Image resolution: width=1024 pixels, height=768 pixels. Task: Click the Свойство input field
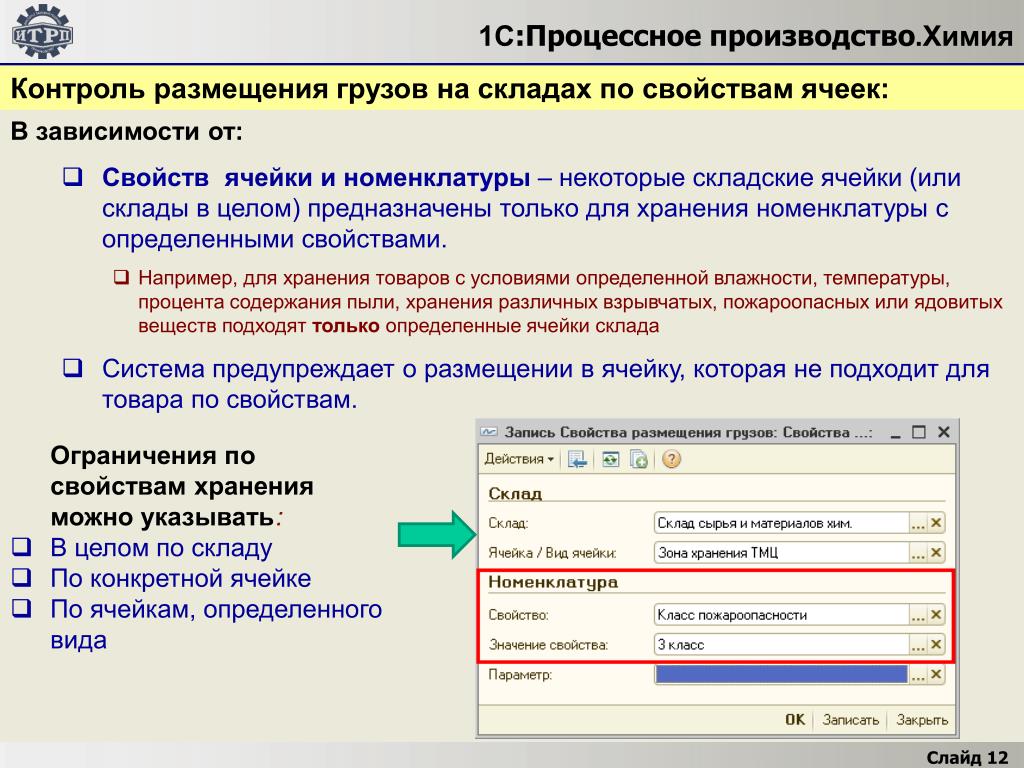pos(782,615)
